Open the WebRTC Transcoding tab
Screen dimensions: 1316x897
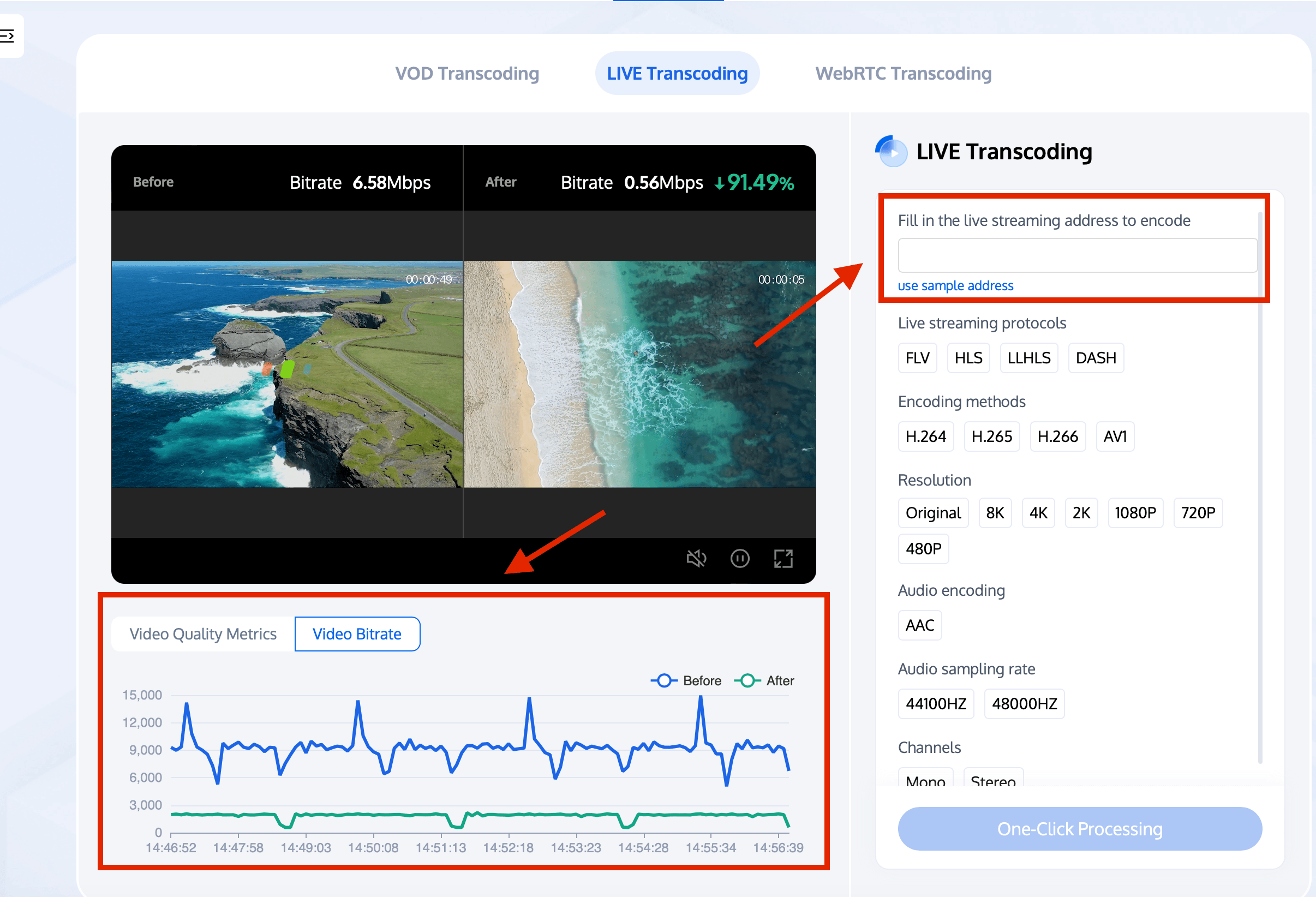click(903, 73)
